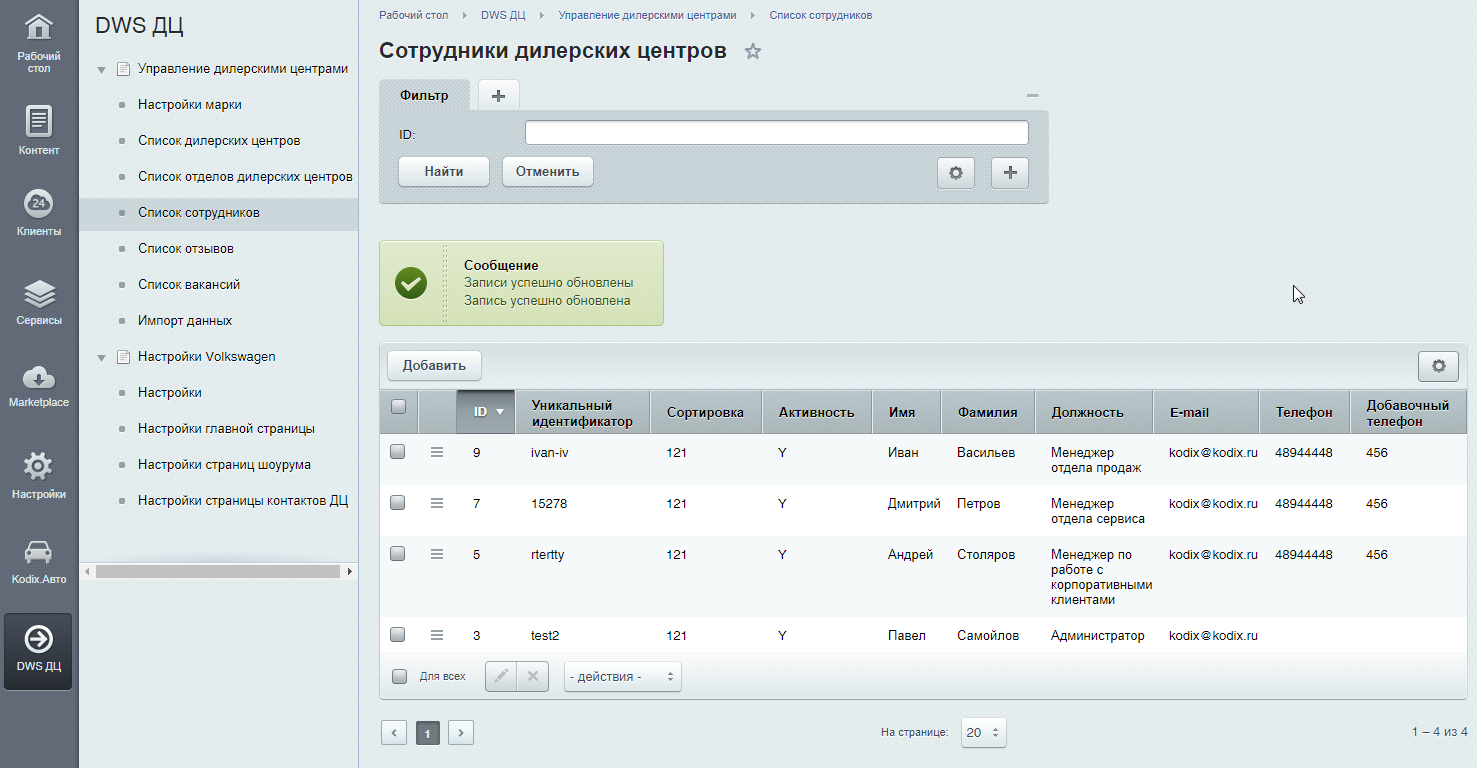Open Настройки главной страницы menu item
1477x768 pixels.
226,429
